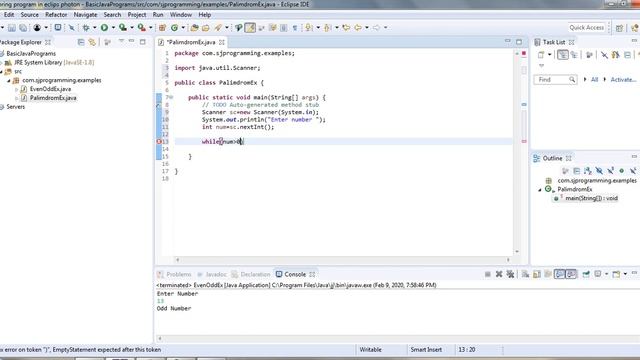
Task: Click the Save disk icon
Action: click(11, 27)
